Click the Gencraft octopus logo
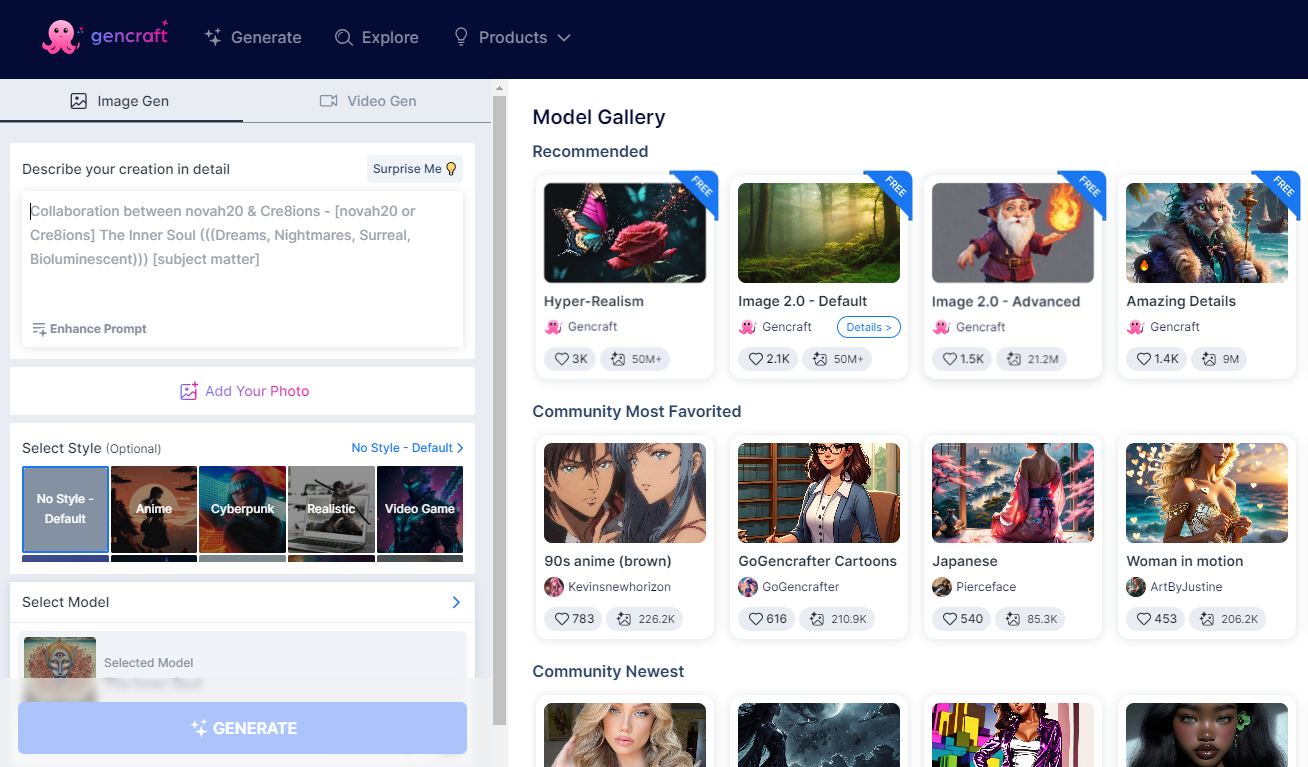This screenshot has width=1308, height=767. point(59,36)
